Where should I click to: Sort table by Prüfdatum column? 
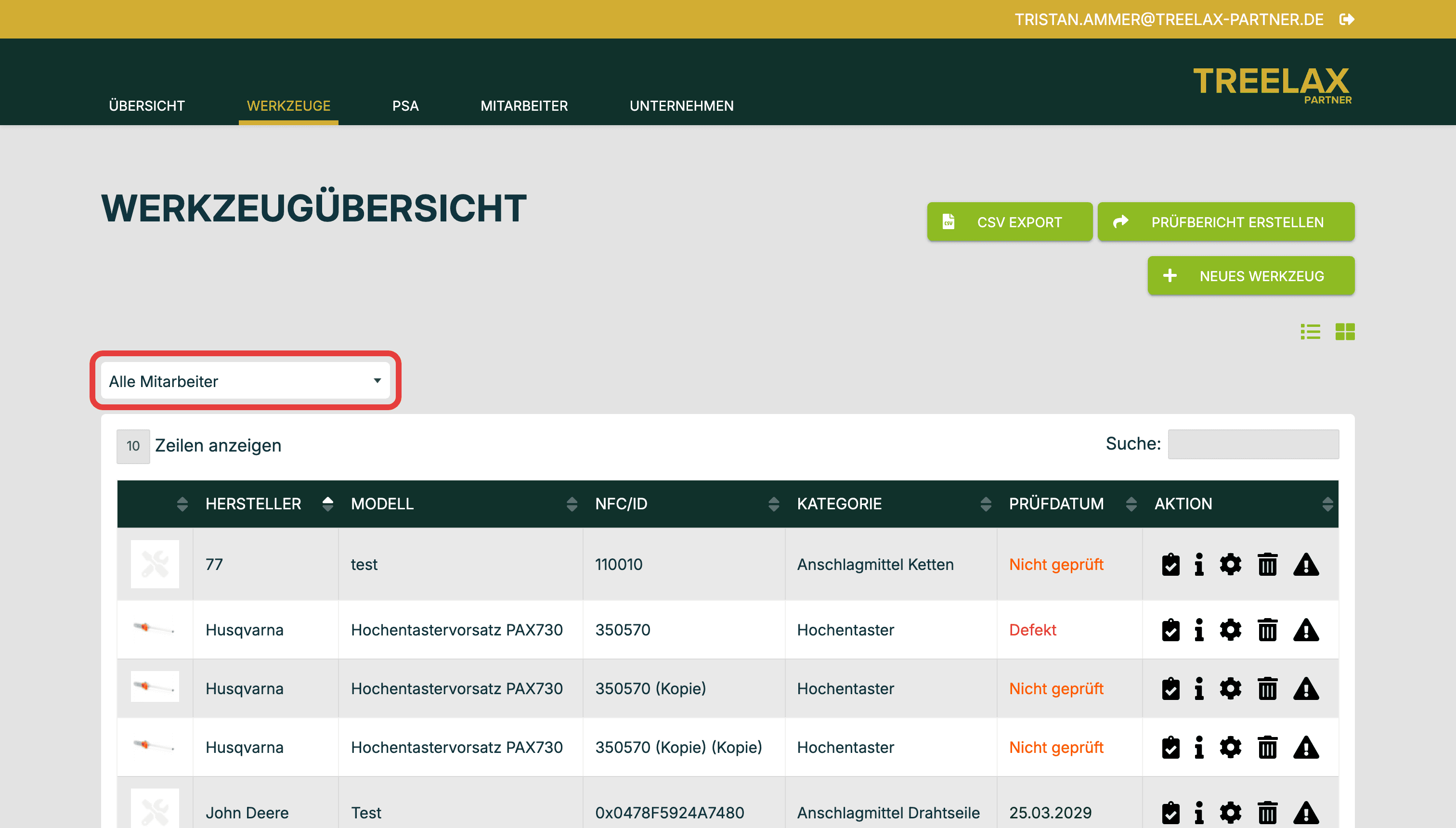click(1069, 504)
